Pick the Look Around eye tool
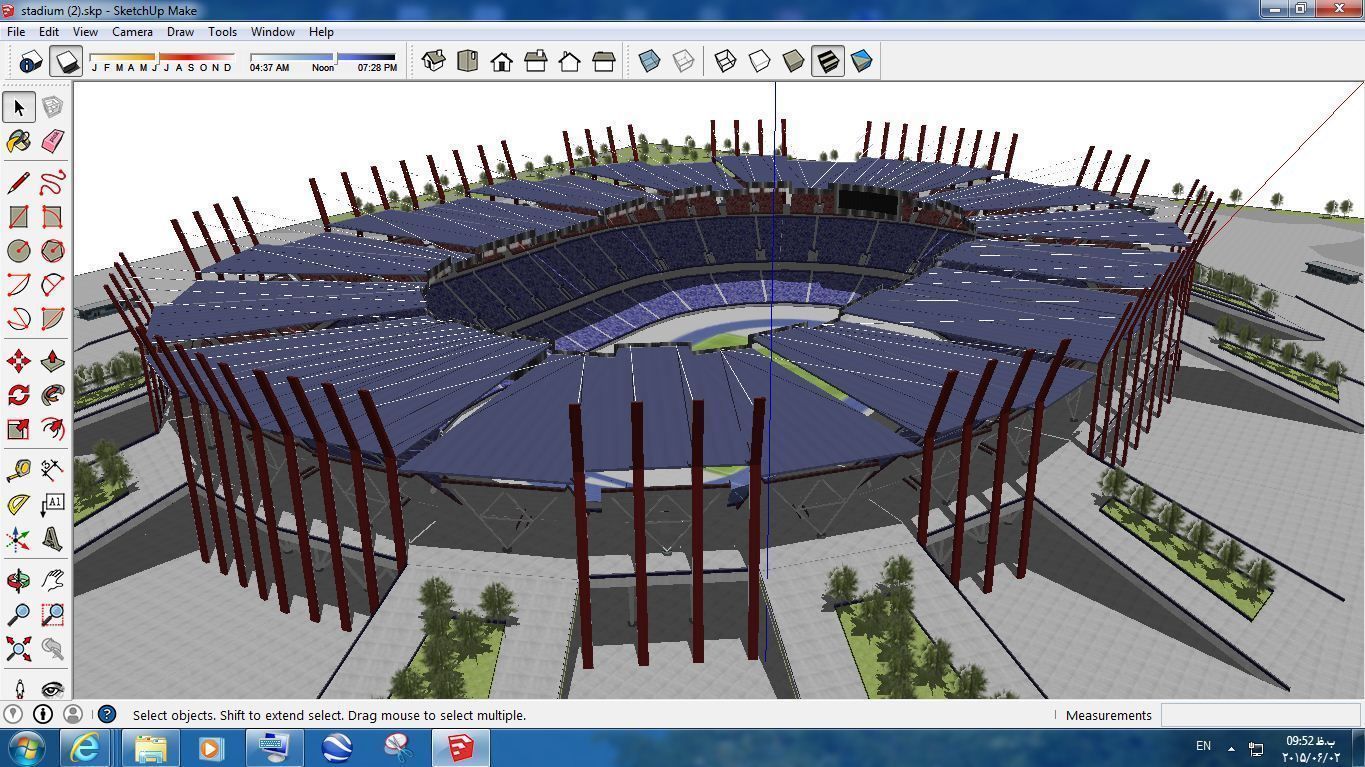Viewport: 1365px width, 767px height. [x=53, y=688]
